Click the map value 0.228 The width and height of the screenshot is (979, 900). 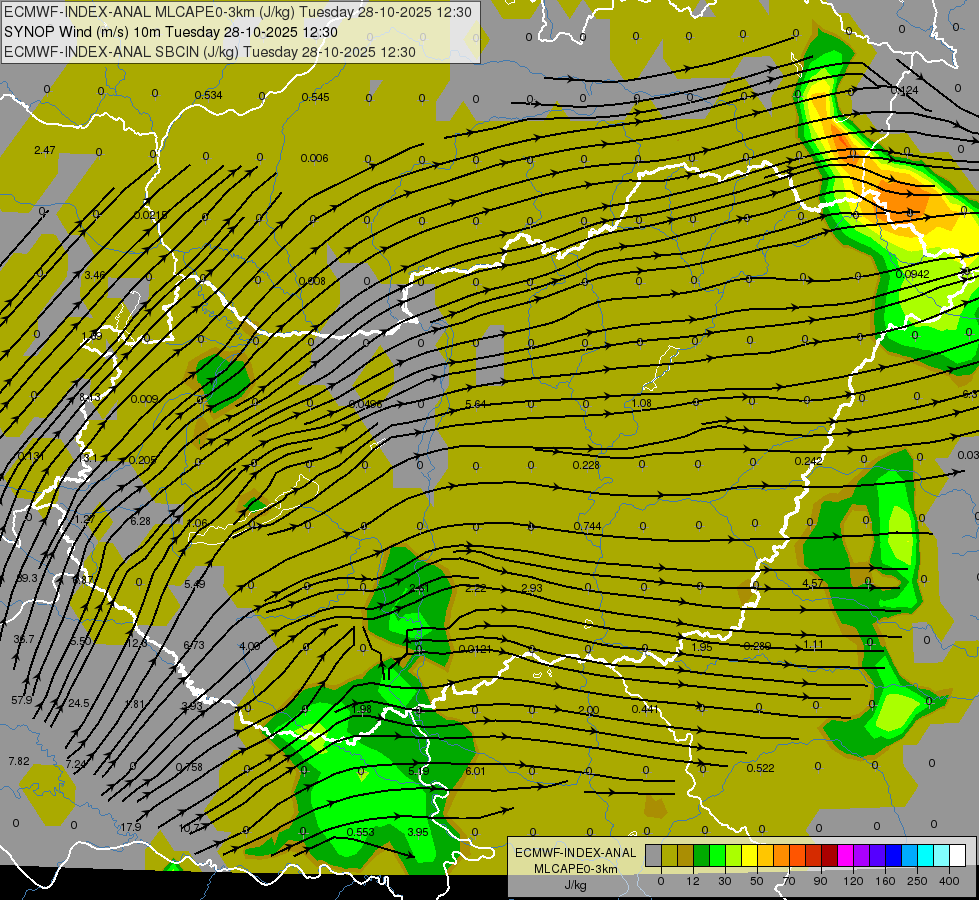586,465
